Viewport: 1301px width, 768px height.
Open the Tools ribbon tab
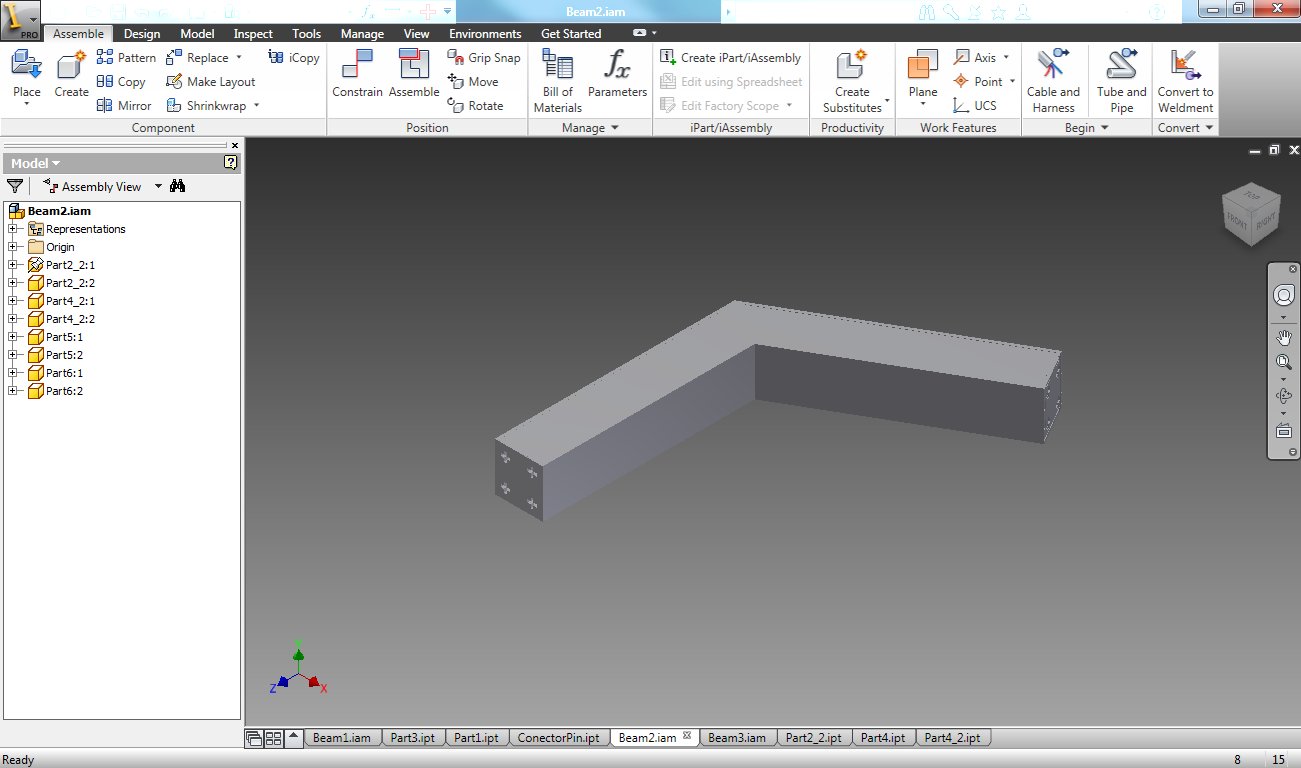pyautogui.click(x=307, y=34)
